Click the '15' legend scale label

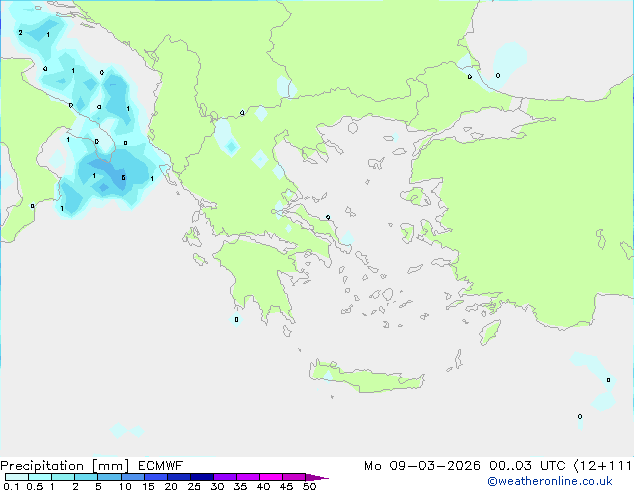pos(148,486)
